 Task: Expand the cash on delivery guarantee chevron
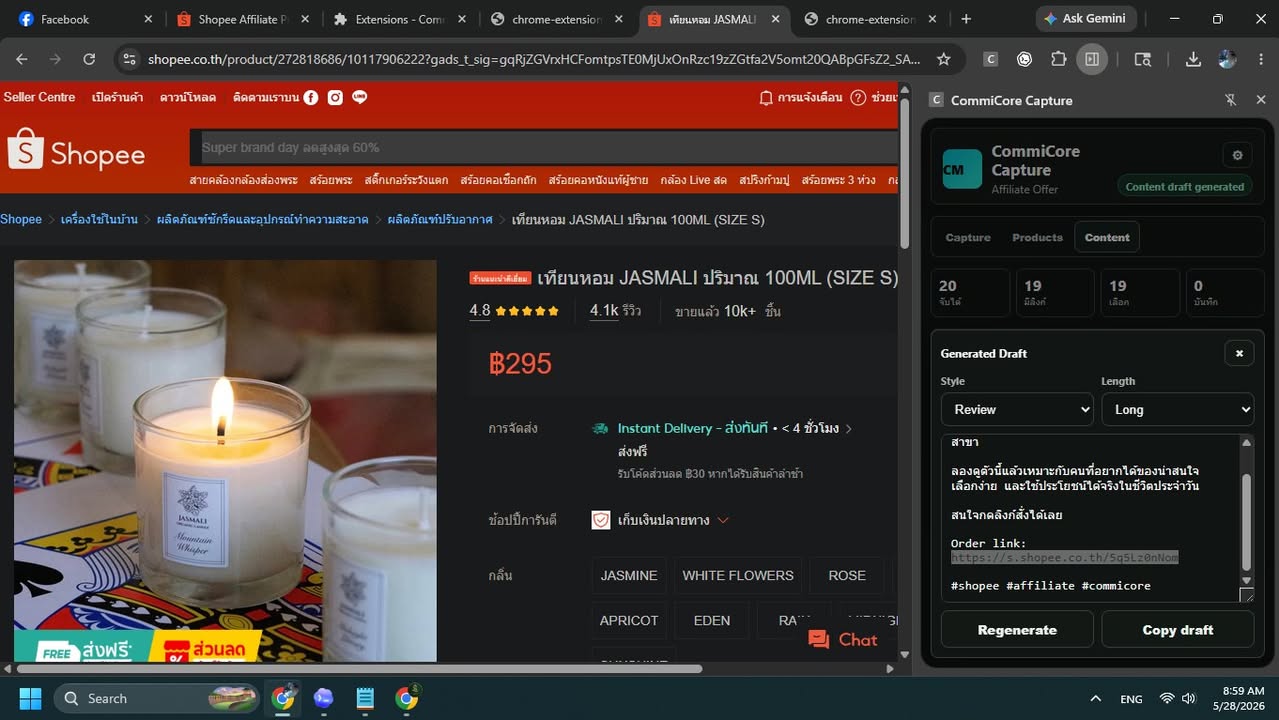tap(723, 520)
